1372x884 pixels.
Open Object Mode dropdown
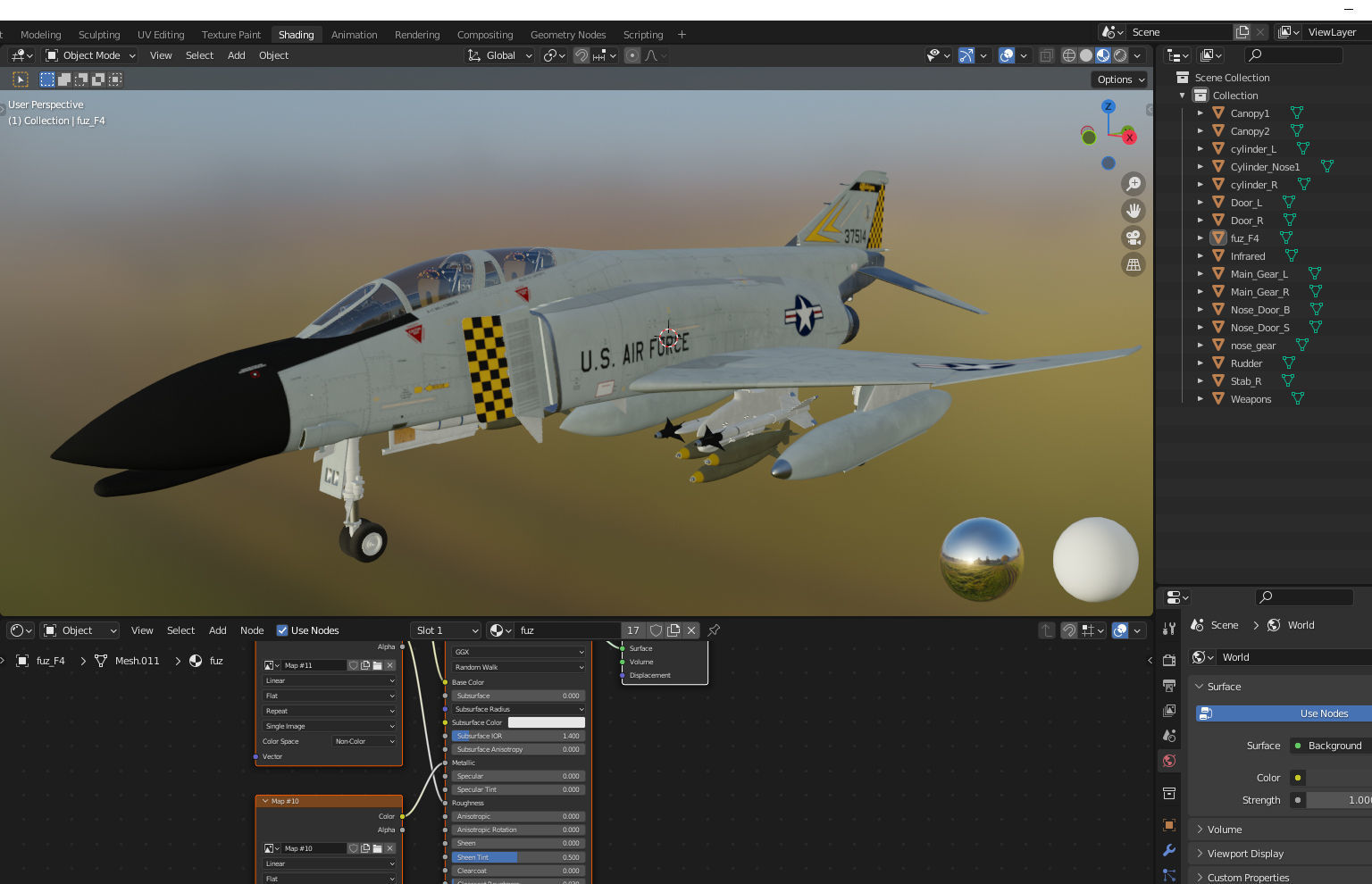(89, 55)
